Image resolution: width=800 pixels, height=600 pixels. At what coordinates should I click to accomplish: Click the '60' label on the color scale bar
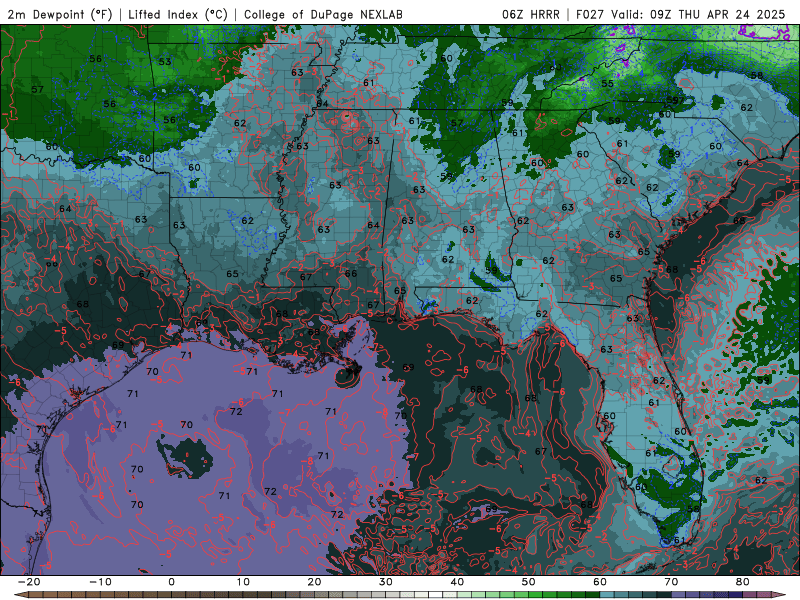[x=600, y=582]
